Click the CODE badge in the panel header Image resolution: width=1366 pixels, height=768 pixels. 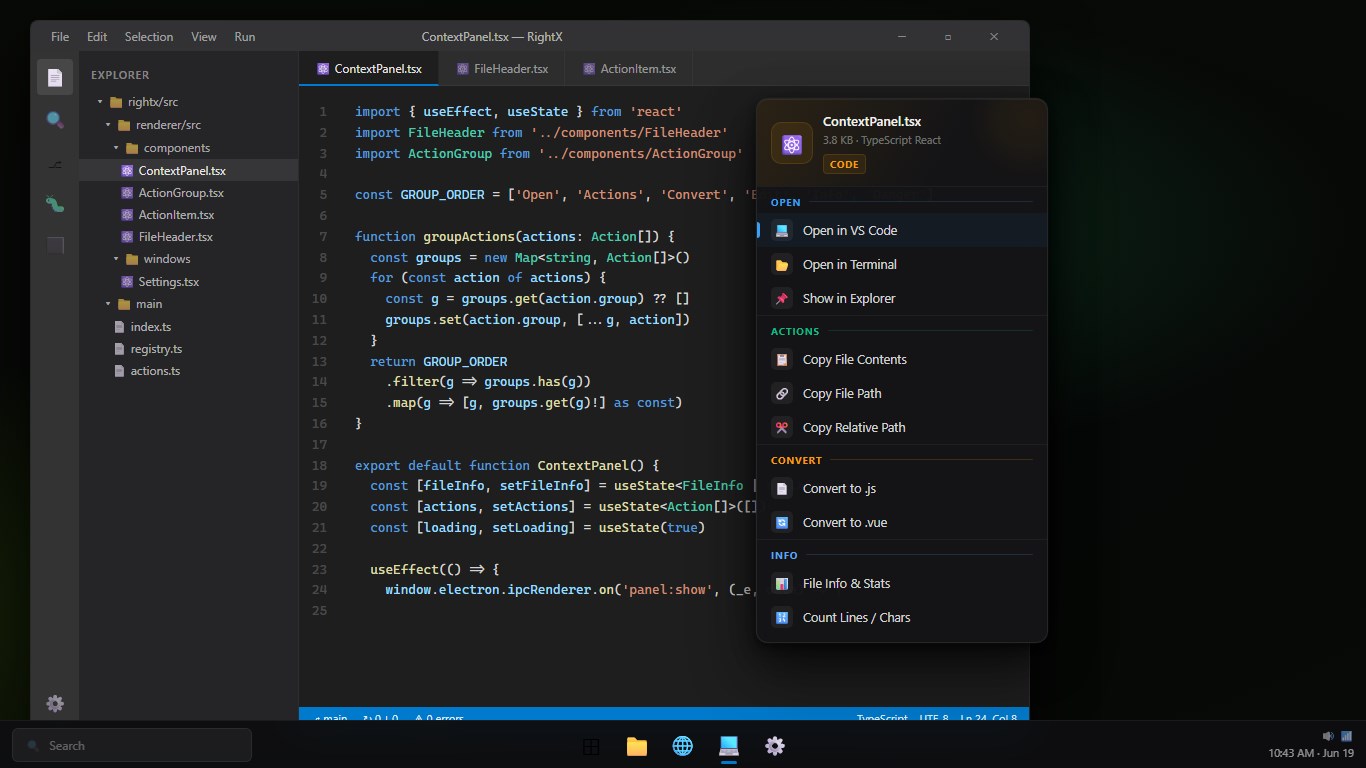[x=844, y=164]
